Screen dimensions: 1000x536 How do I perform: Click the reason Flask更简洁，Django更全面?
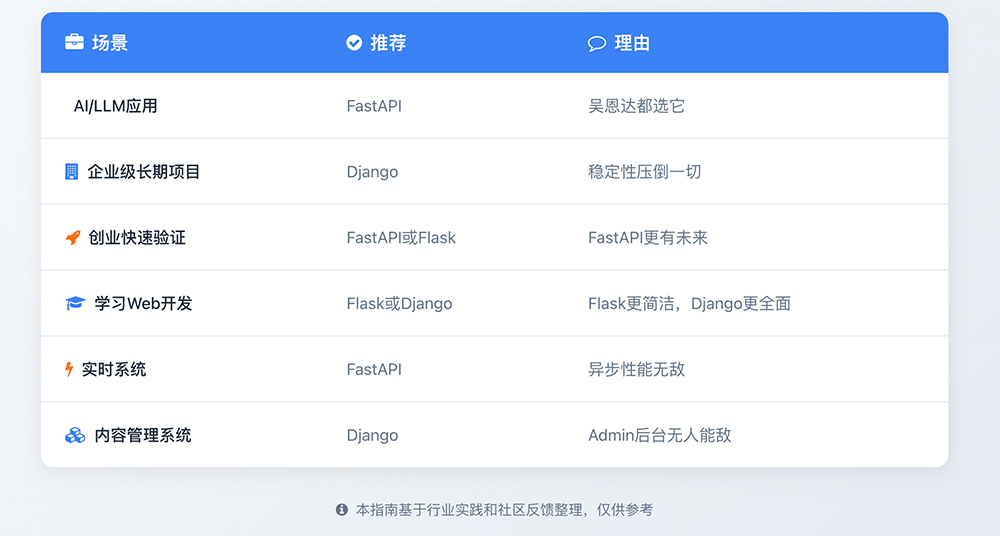click(689, 304)
